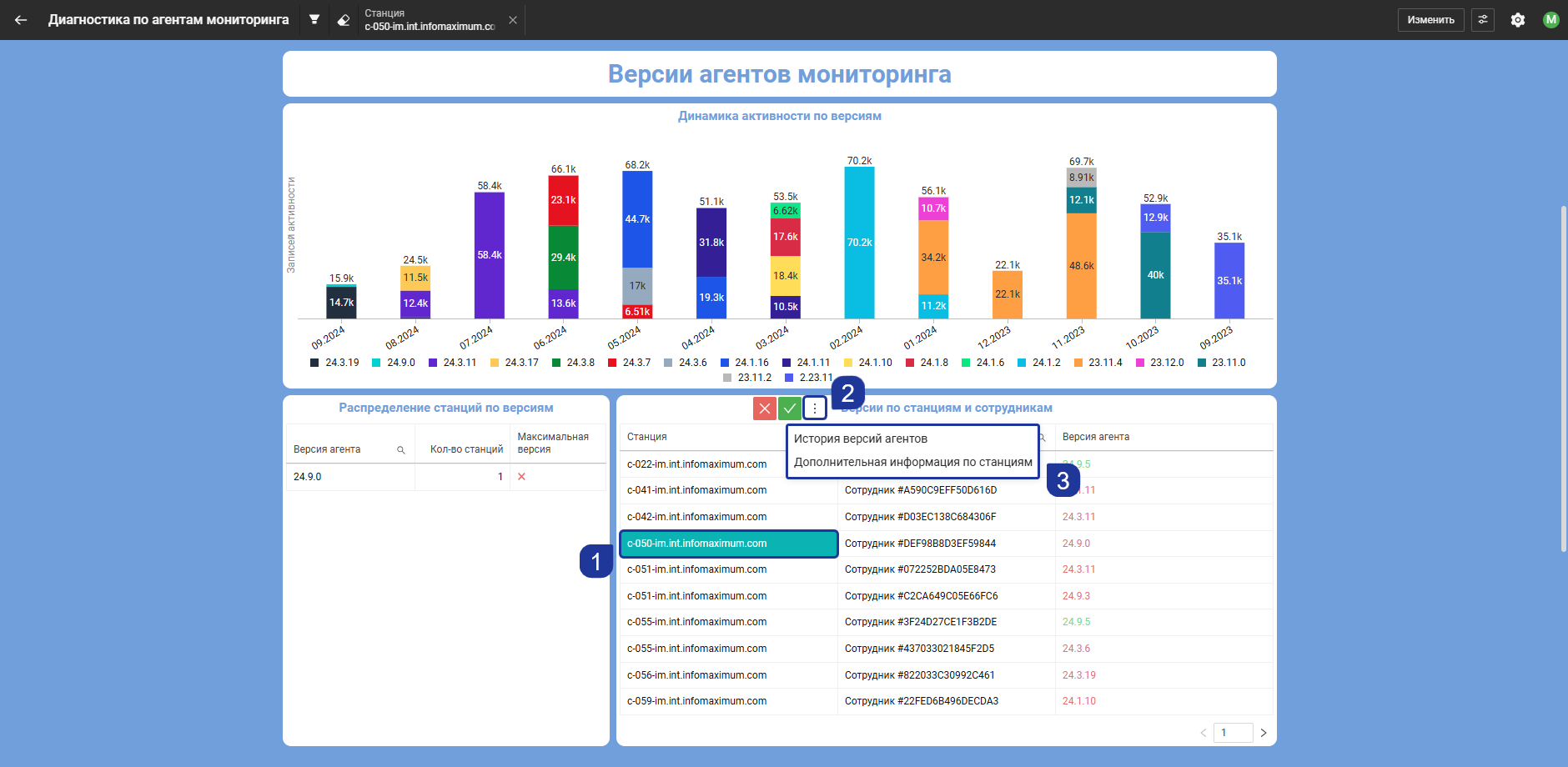Click the page vertical scrollbar
Screen dimensions: 1568x767
tap(1564, 378)
